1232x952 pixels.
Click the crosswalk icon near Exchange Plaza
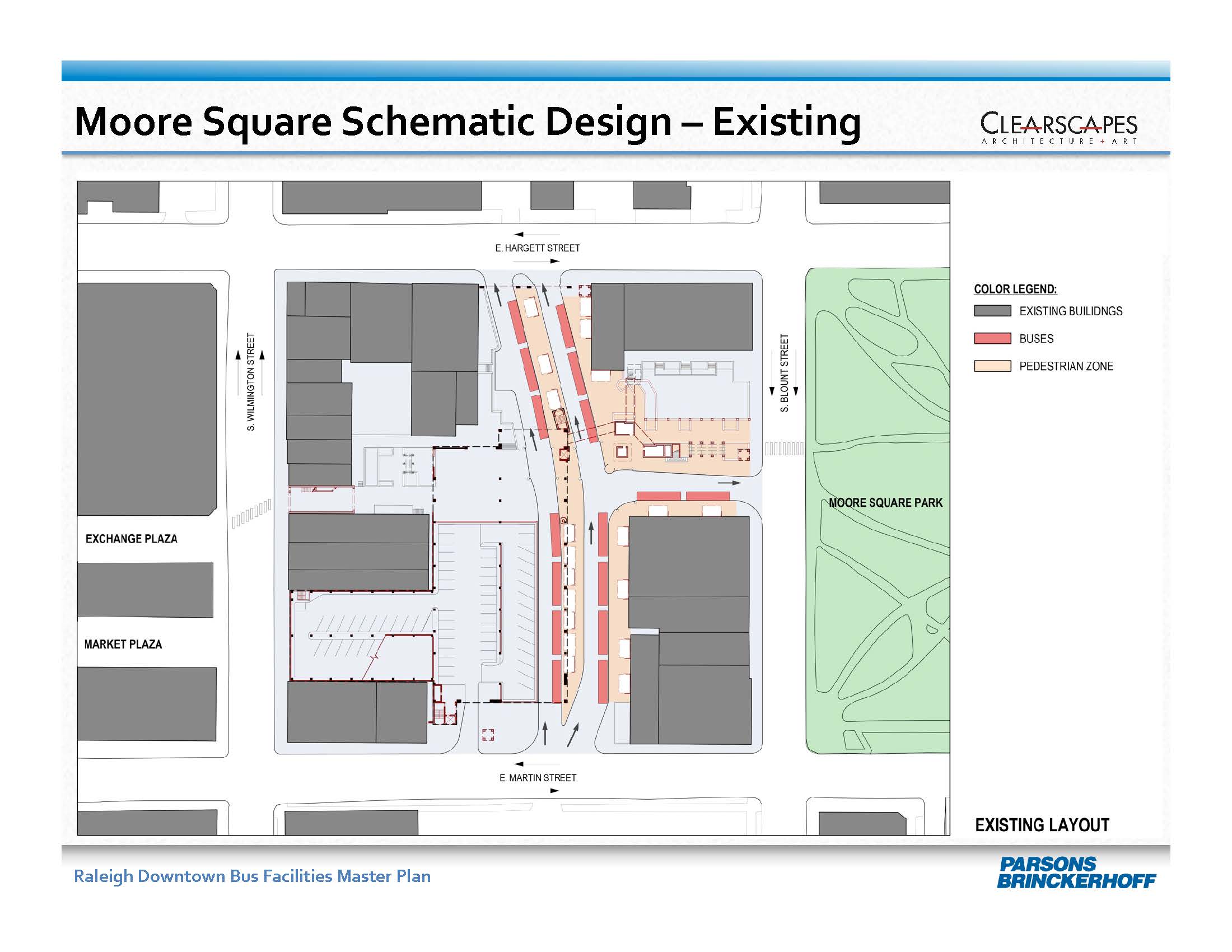pyautogui.click(x=251, y=513)
